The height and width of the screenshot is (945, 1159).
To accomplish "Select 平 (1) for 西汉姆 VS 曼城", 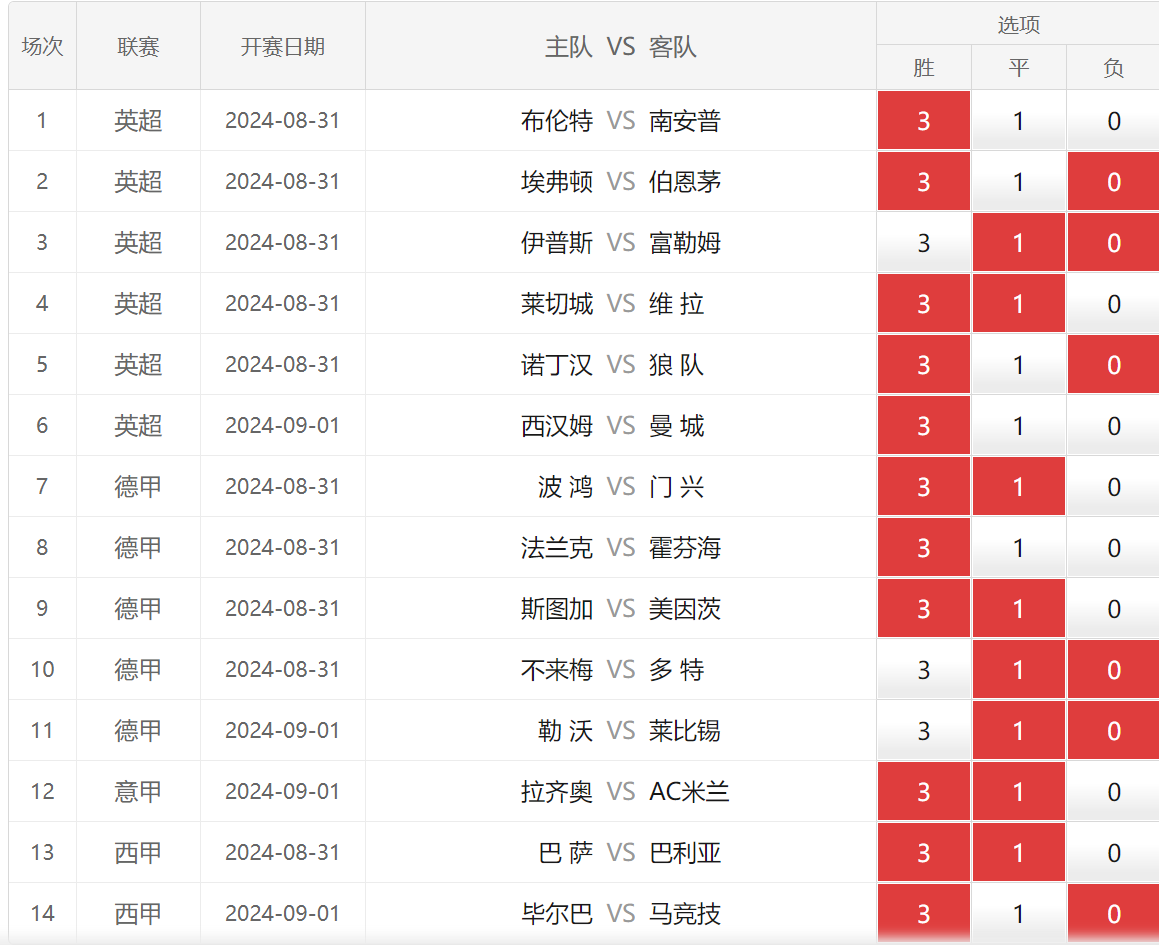I will pos(1019,425).
